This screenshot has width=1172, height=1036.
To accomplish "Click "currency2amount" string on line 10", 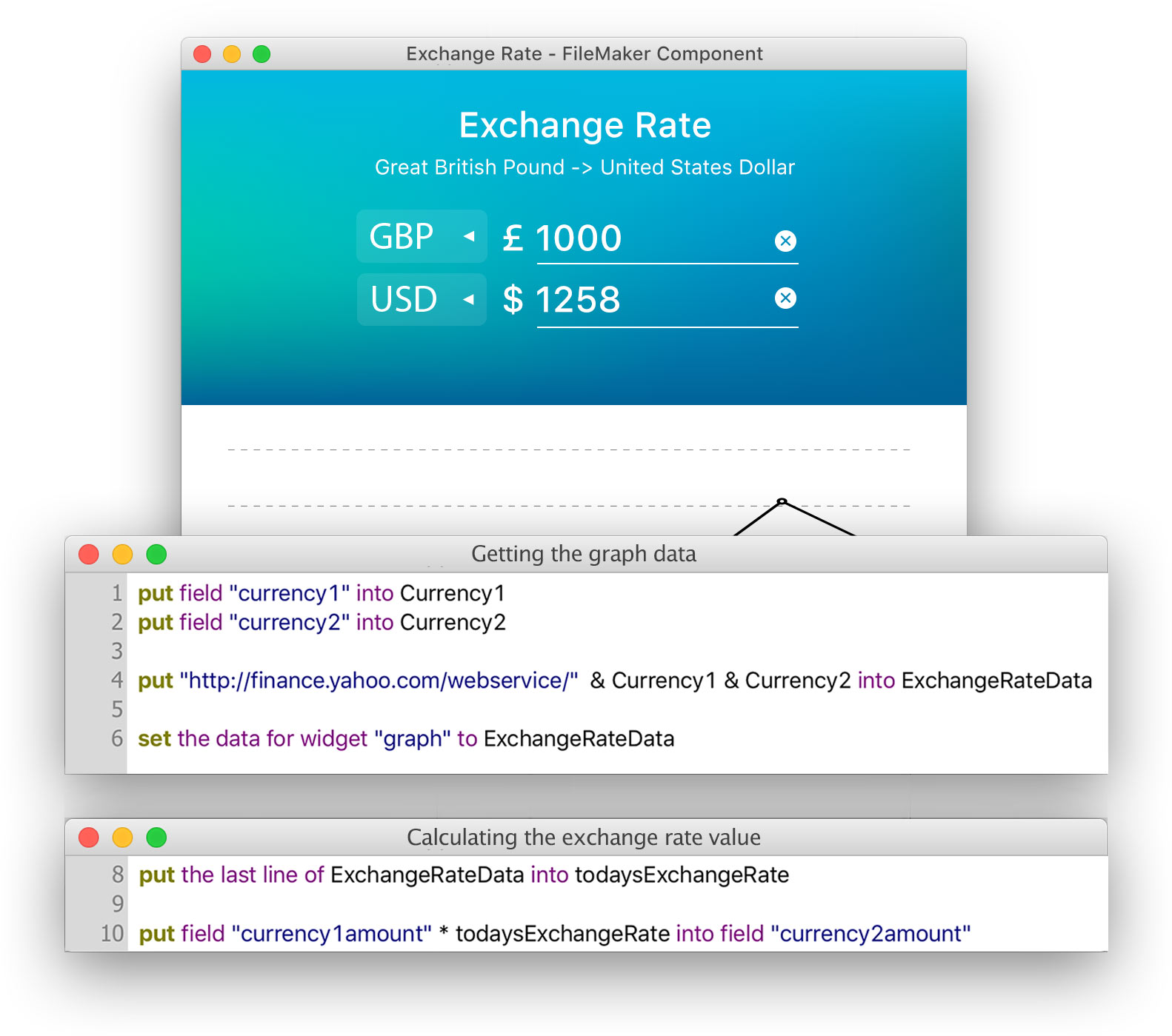I will [x=870, y=933].
